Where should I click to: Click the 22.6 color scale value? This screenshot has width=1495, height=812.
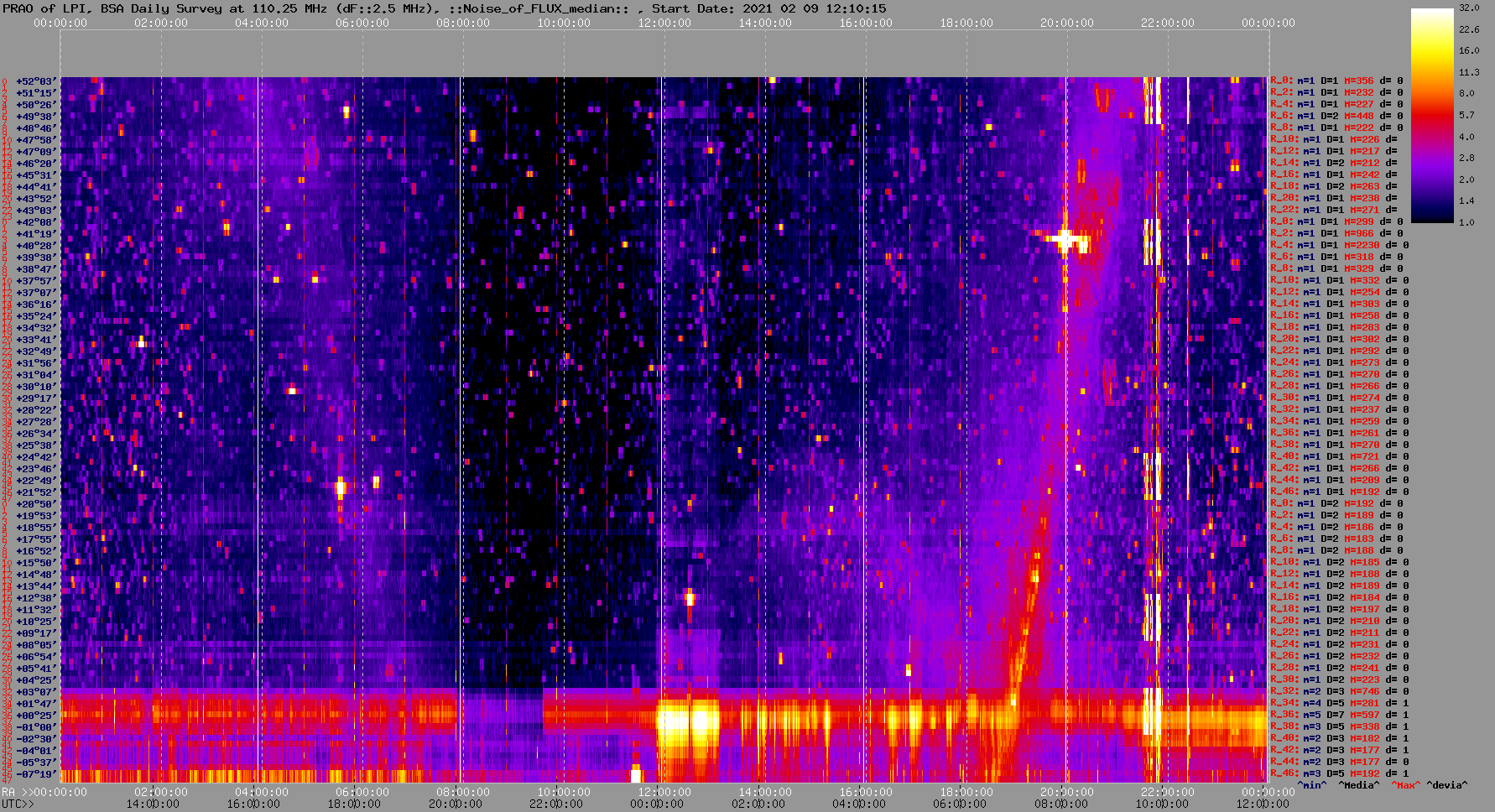(x=1469, y=29)
